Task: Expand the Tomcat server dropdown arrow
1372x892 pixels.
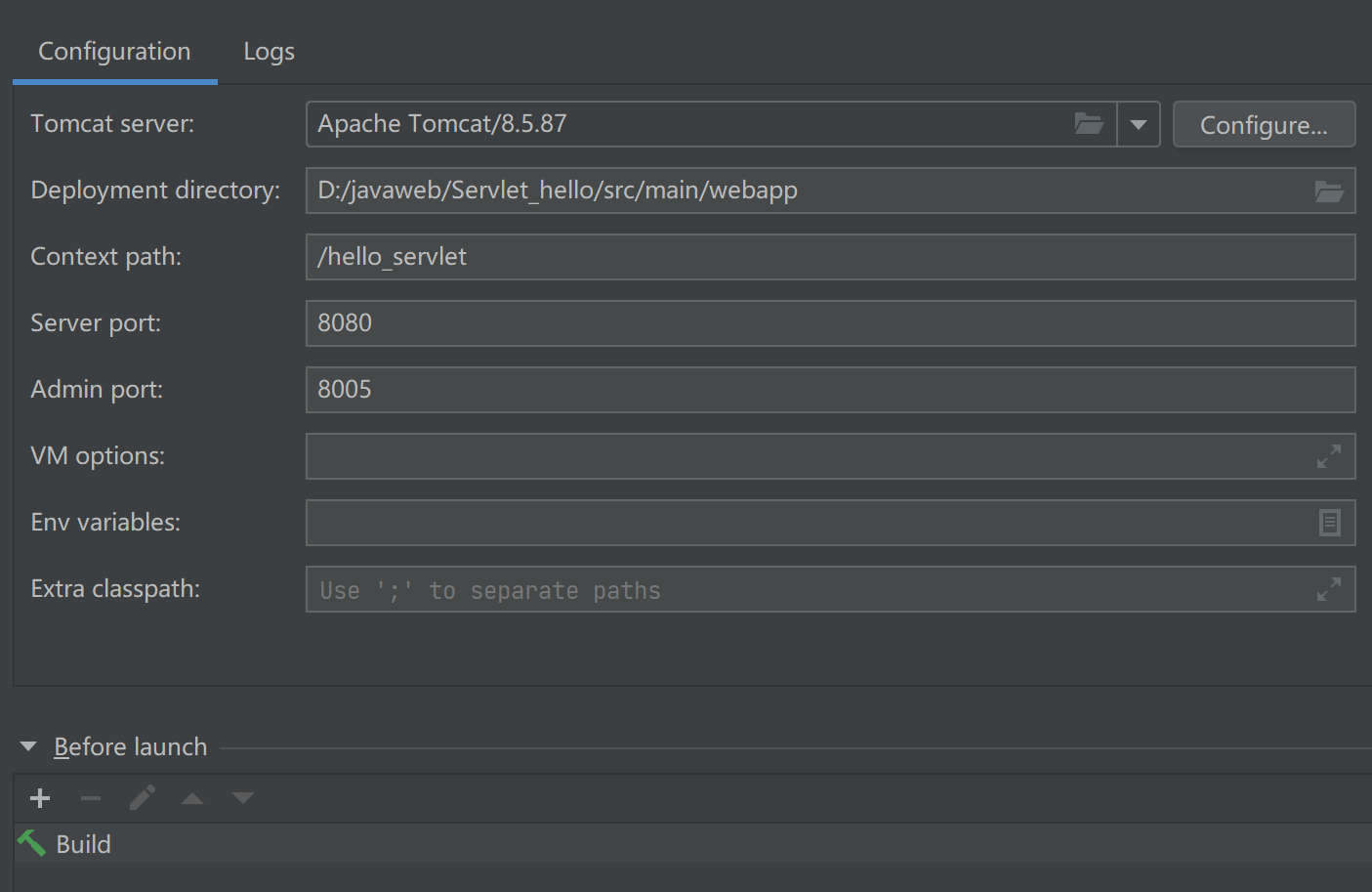Action: pyautogui.click(x=1139, y=124)
